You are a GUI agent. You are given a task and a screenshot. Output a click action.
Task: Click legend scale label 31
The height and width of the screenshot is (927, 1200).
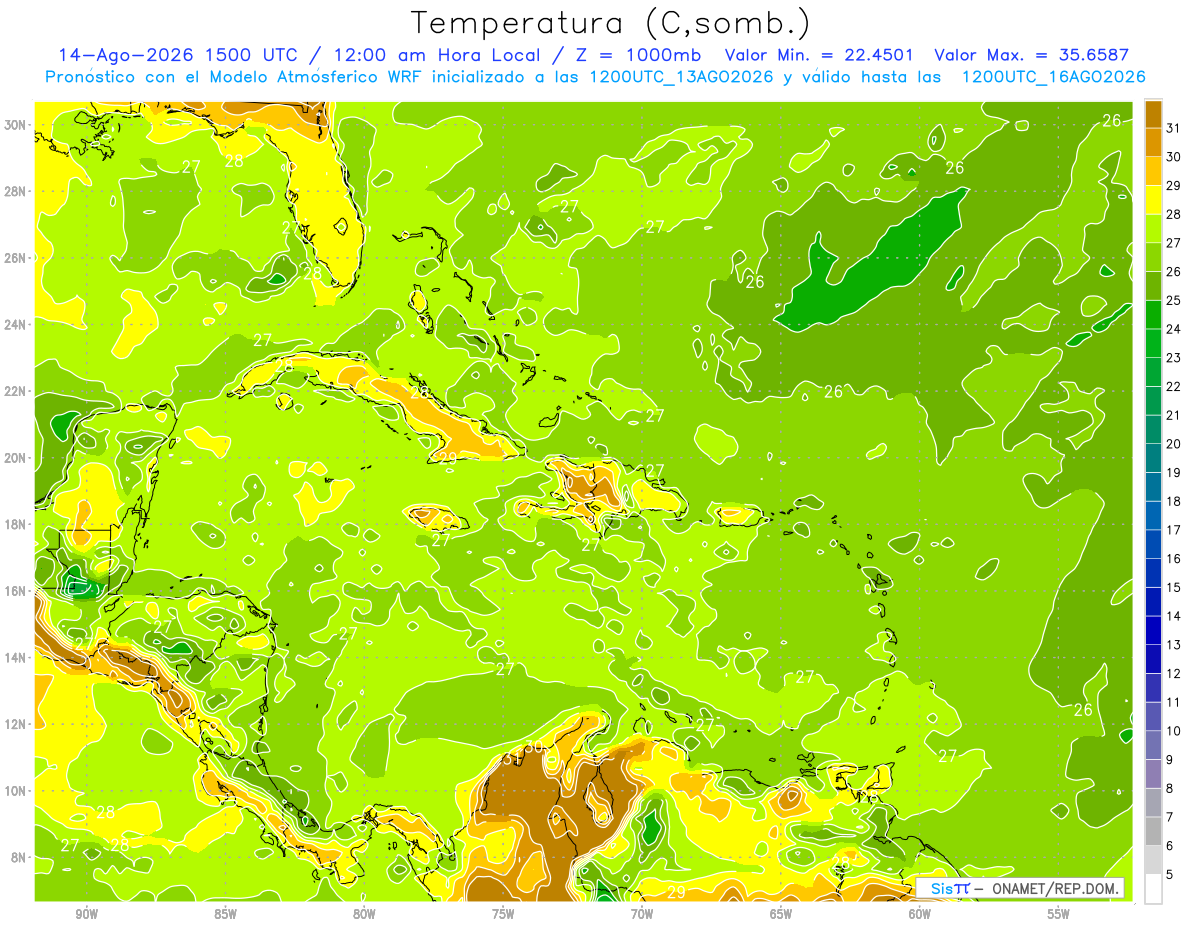pos(1174,128)
